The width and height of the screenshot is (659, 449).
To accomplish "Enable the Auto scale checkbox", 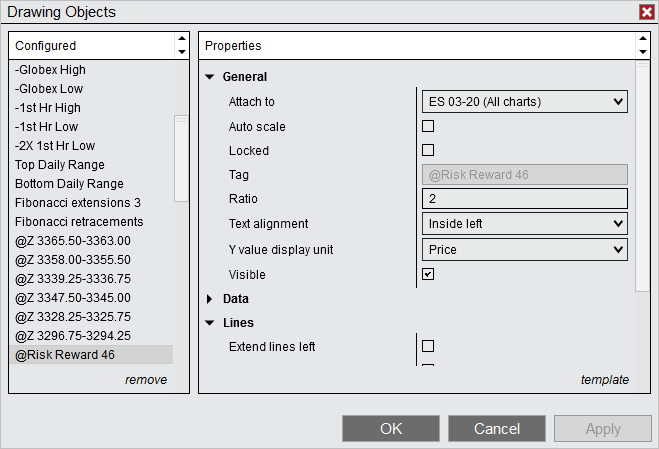I will 428,126.
